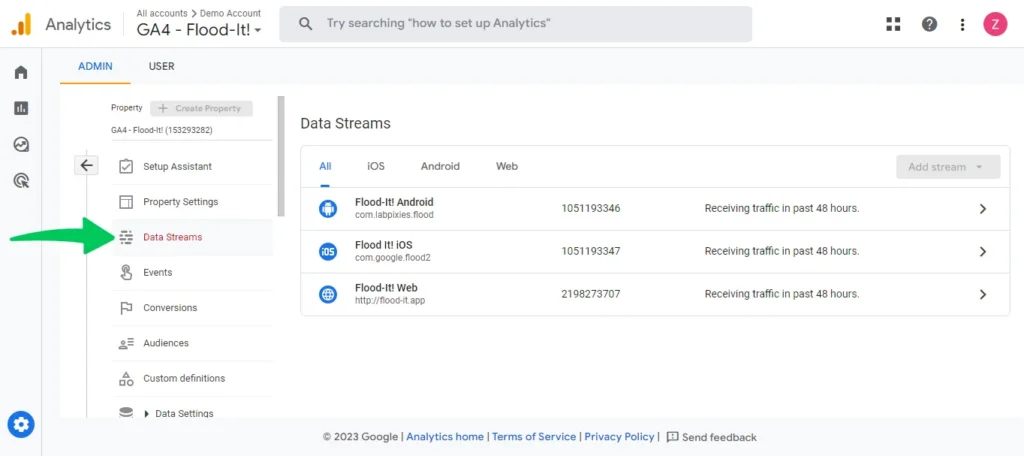The image size is (1024, 456).
Task: Select the Android streams tab
Action: (x=440, y=167)
